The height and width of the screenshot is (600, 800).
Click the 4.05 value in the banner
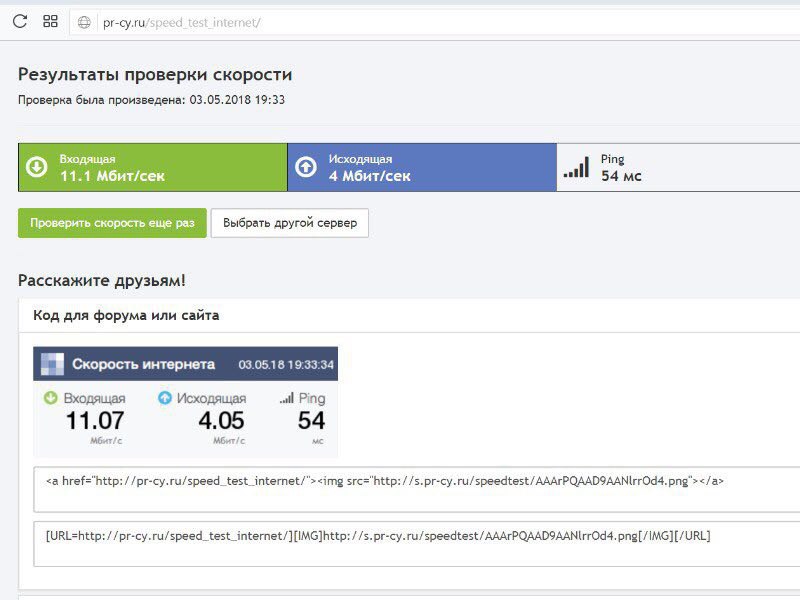[x=221, y=421]
